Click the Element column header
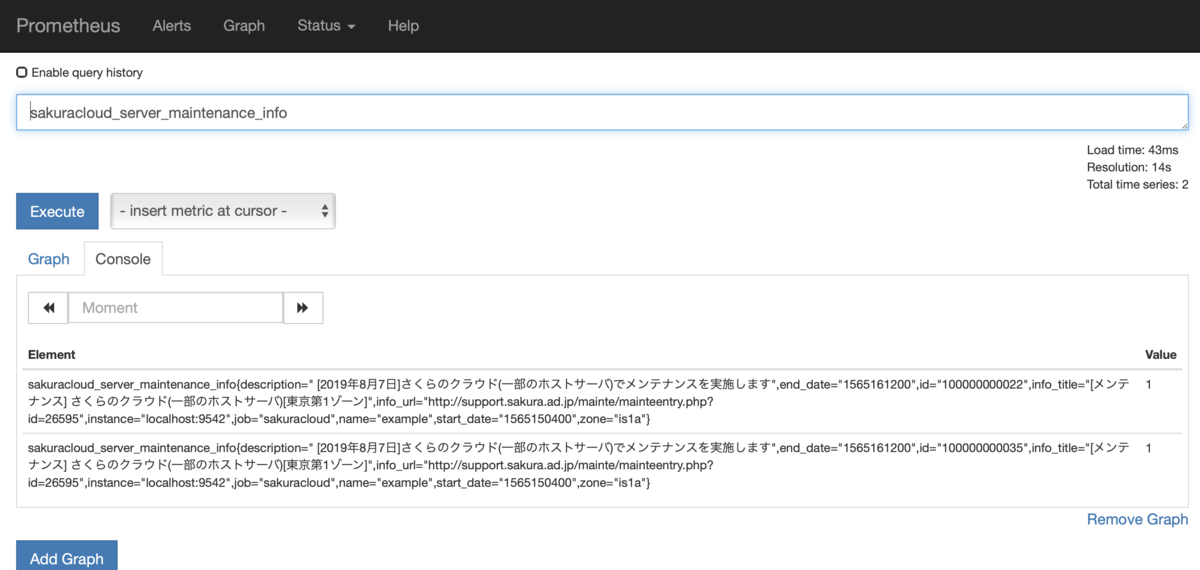 tap(52, 355)
